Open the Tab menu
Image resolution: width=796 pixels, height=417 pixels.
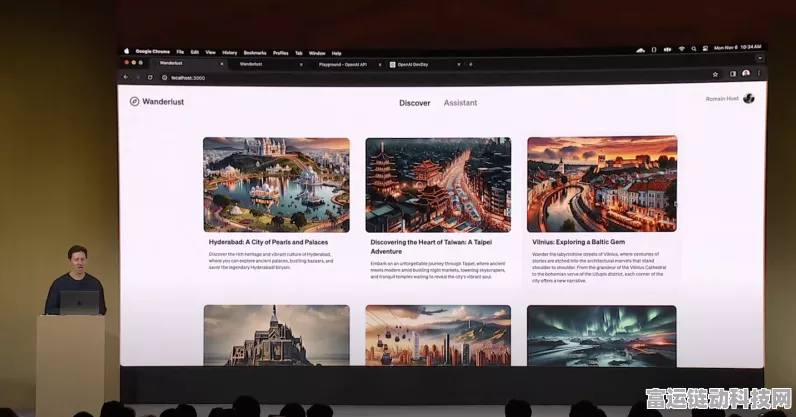298,53
